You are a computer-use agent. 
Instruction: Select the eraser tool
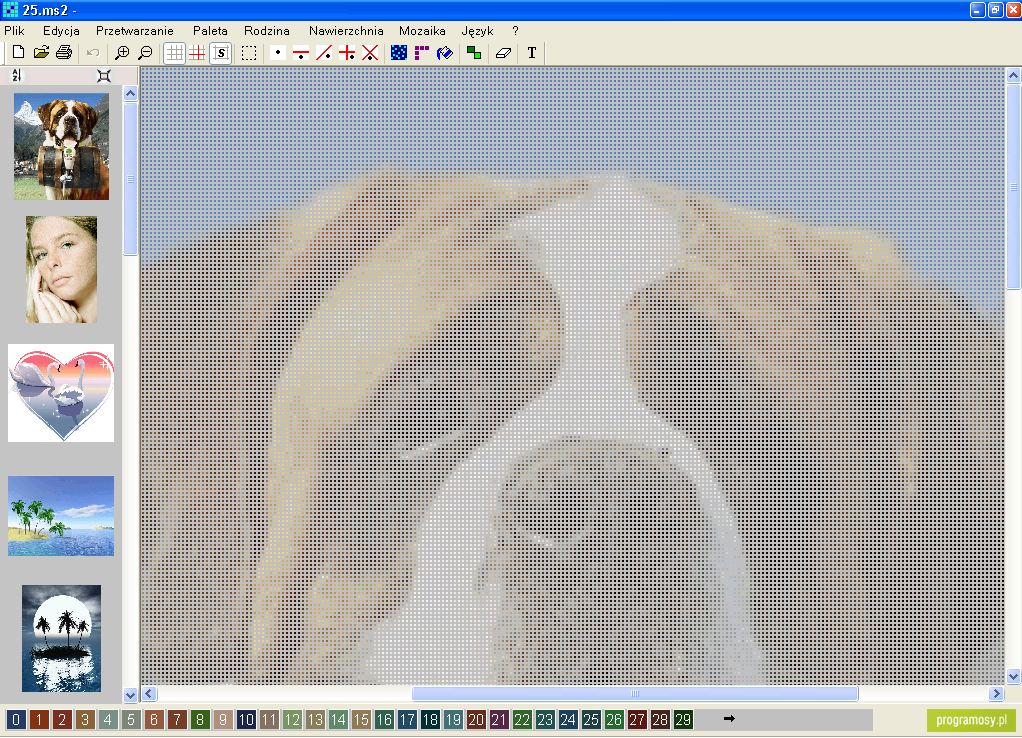click(x=503, y=53)
